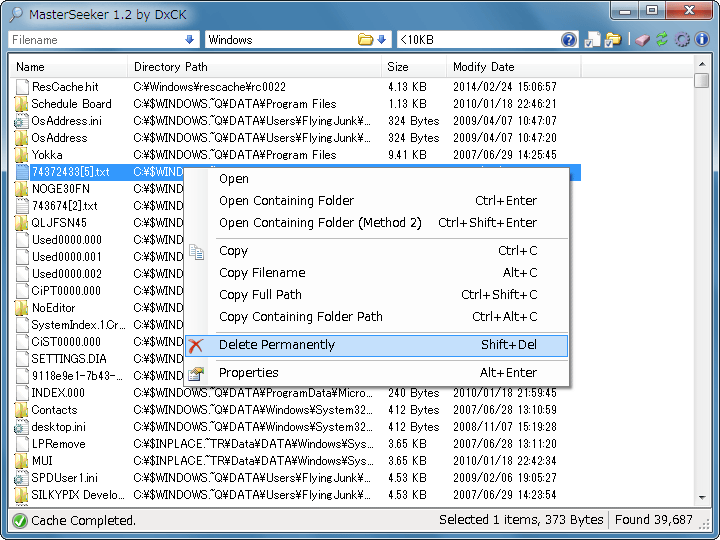Click the NoEditor folder icon
The height and width of the screenshot is (540, 720).
click(21, 308)
